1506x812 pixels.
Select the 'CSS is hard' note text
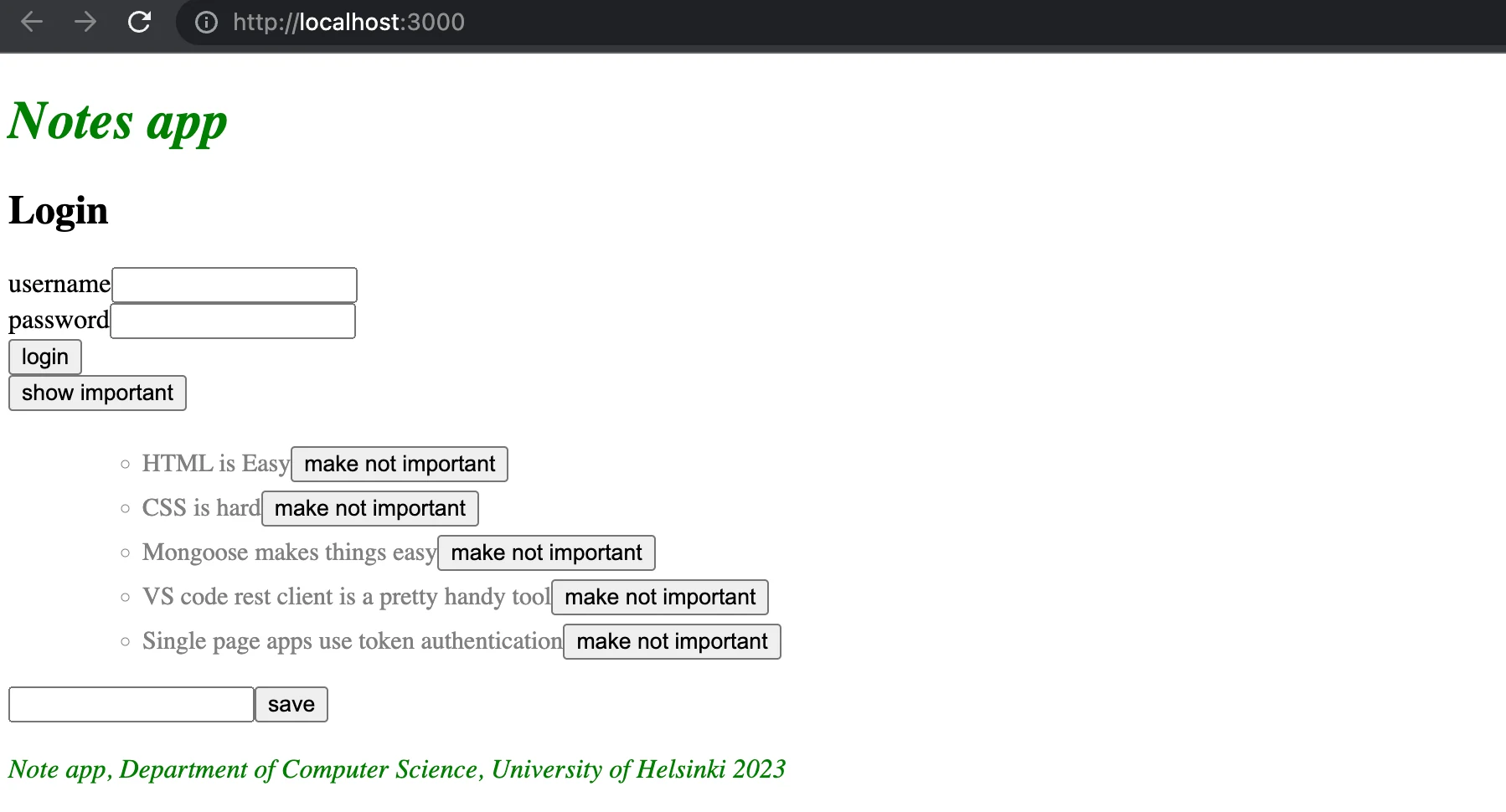pyautogui.click(x=202, y=508)
